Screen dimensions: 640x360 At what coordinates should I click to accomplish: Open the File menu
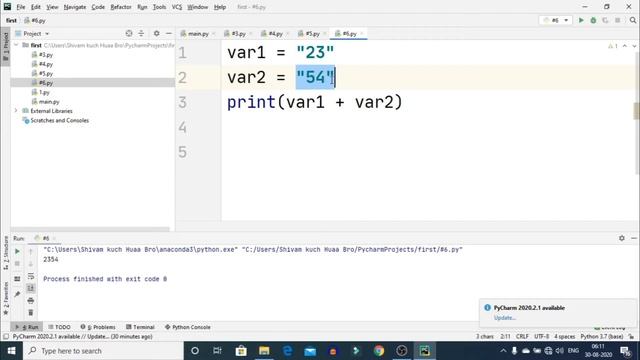20,7
